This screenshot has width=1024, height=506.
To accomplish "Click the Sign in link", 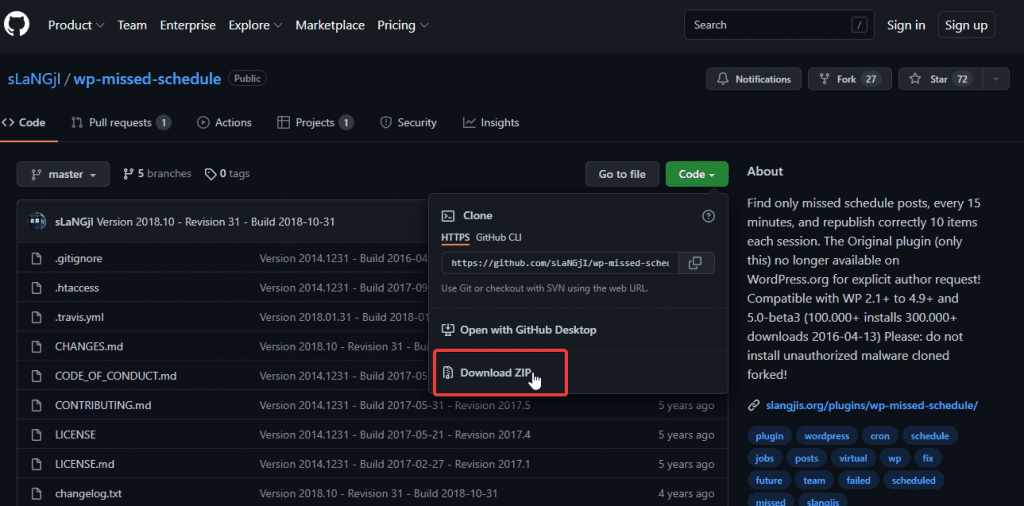I will (906, 25).
